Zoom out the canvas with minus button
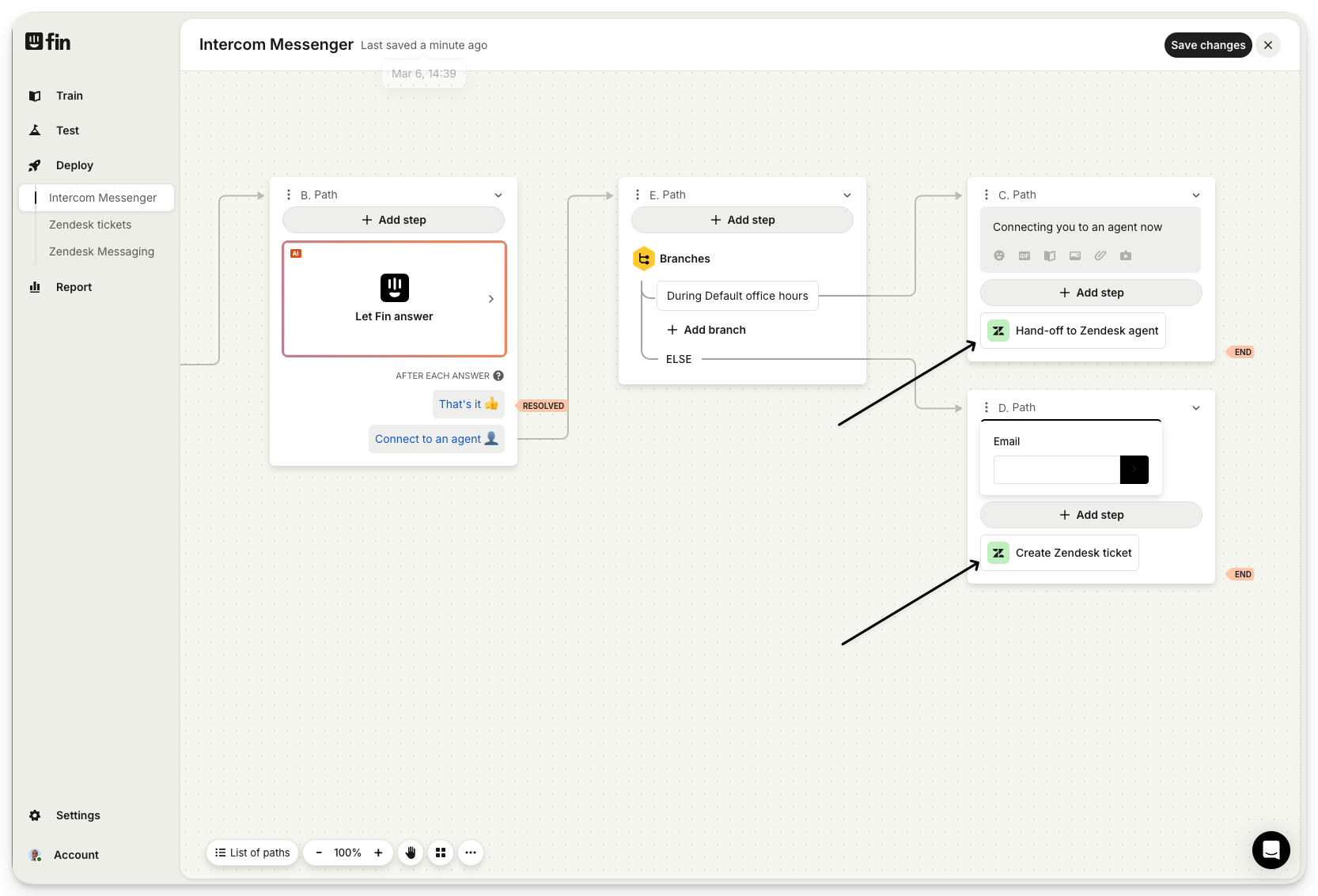 click(x=320, y=853)
